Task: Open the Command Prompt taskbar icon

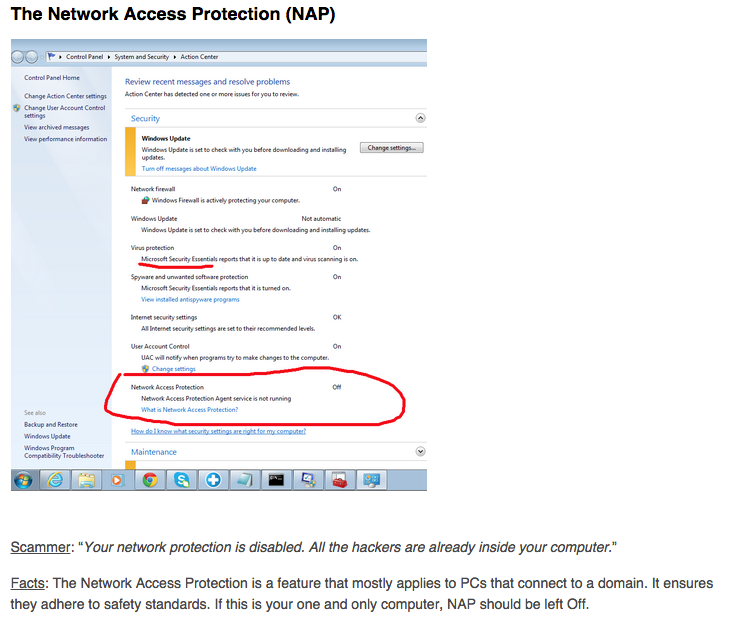Action: point(277,480)
